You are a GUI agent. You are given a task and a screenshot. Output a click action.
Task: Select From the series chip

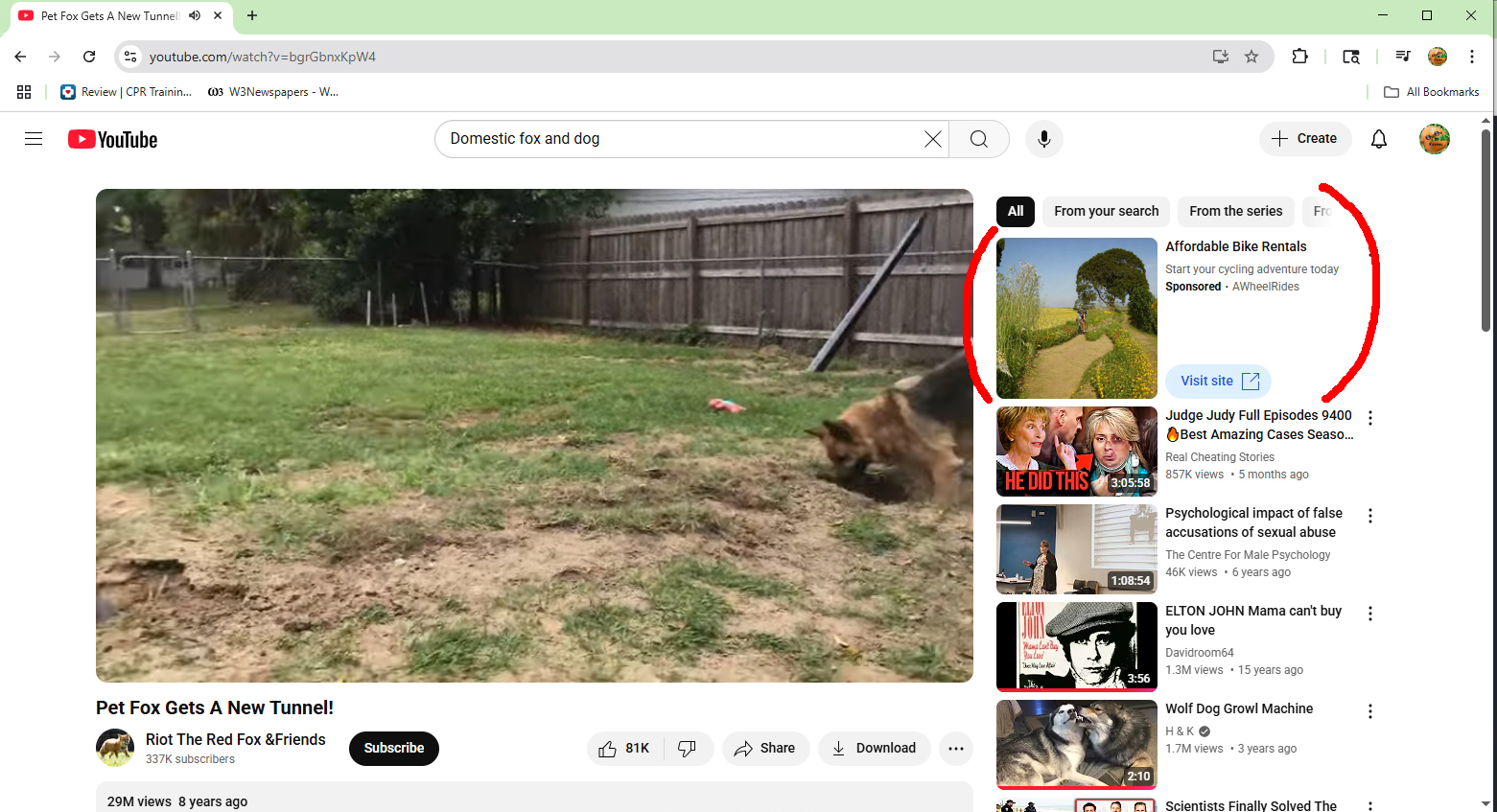1236,211
